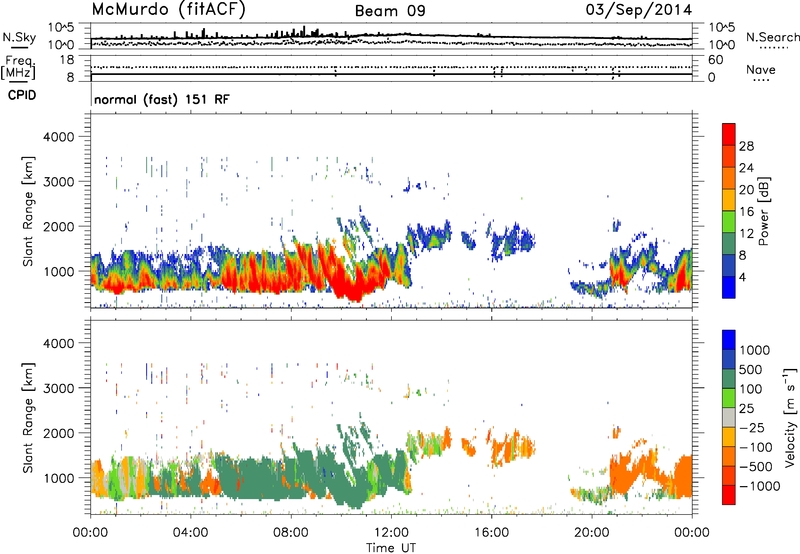Click the '-1000' tick on the velocity colorbar
The width and height of the screenshot is (800, 554).
[x=759, y=486]
